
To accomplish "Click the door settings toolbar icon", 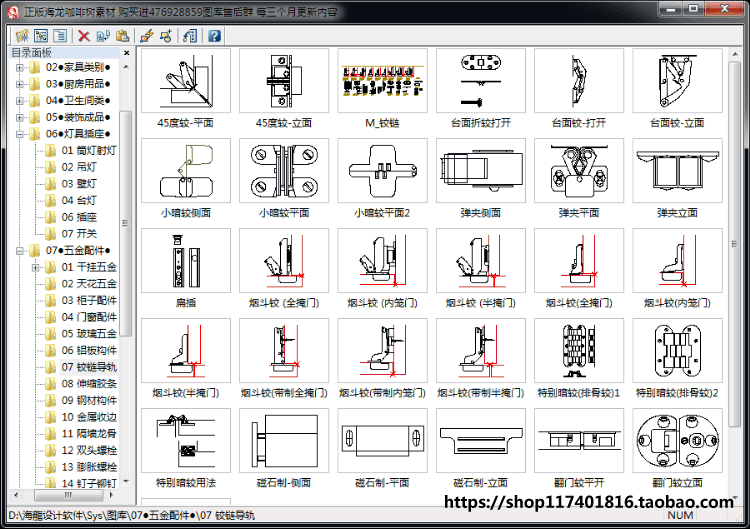I will 190,36.
